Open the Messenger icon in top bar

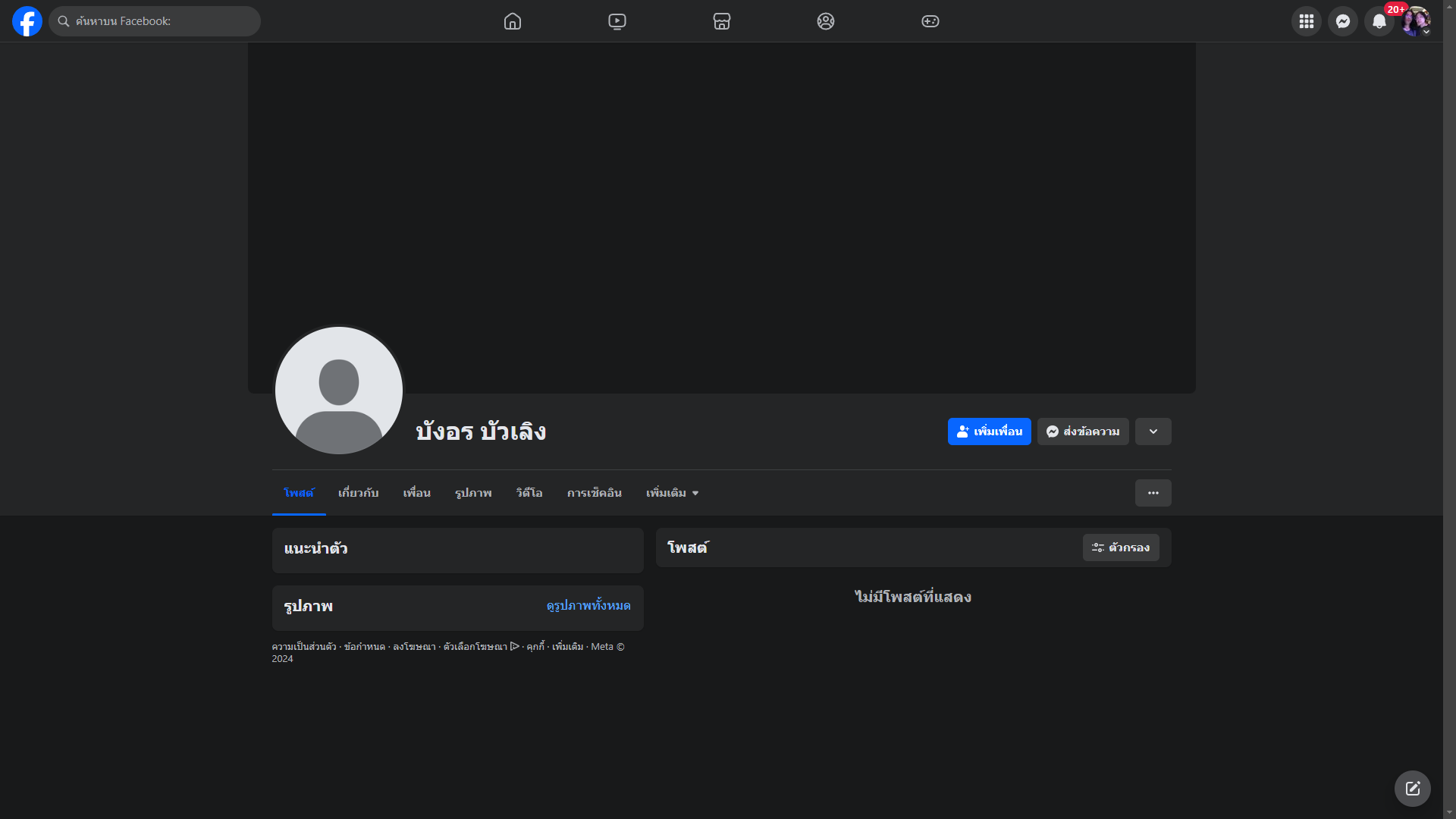point(1343,21)
